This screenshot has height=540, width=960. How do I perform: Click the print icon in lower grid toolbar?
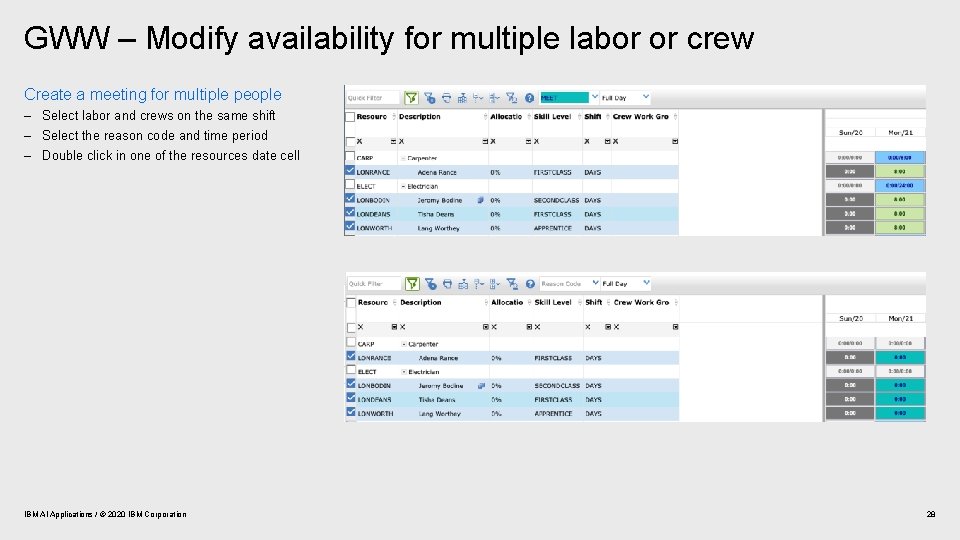tap(448, 283)
